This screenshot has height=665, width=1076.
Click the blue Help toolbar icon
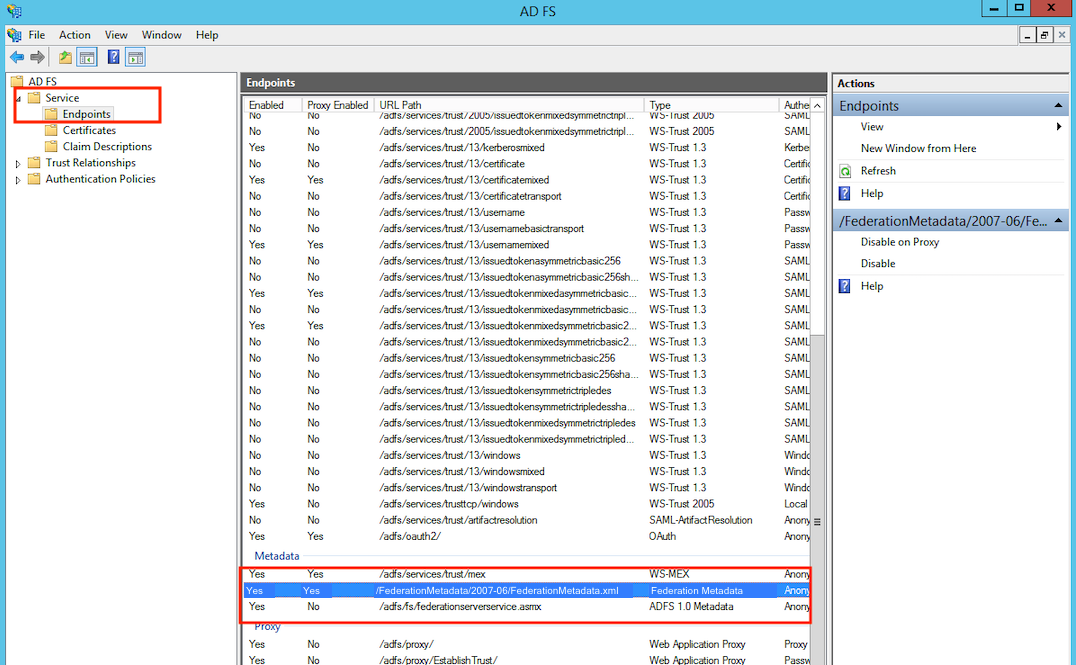[x=113, y=57]
